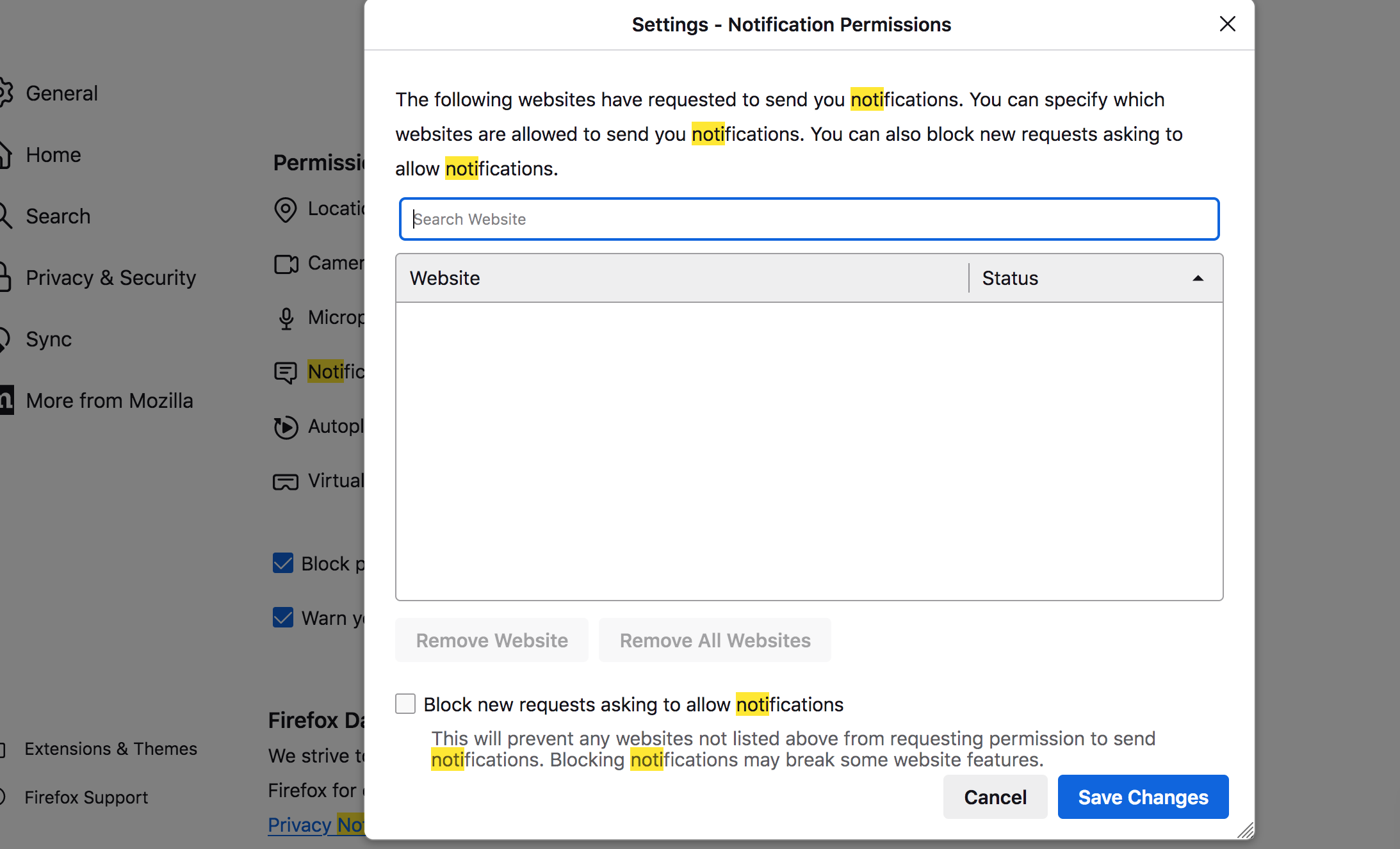Open More from Mozilla category
This screenshot has width=1400, height=849.
109,401
